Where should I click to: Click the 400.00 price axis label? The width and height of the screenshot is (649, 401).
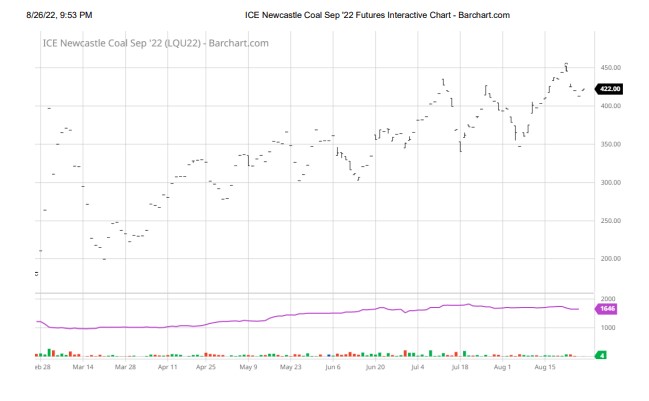point(610,106)
